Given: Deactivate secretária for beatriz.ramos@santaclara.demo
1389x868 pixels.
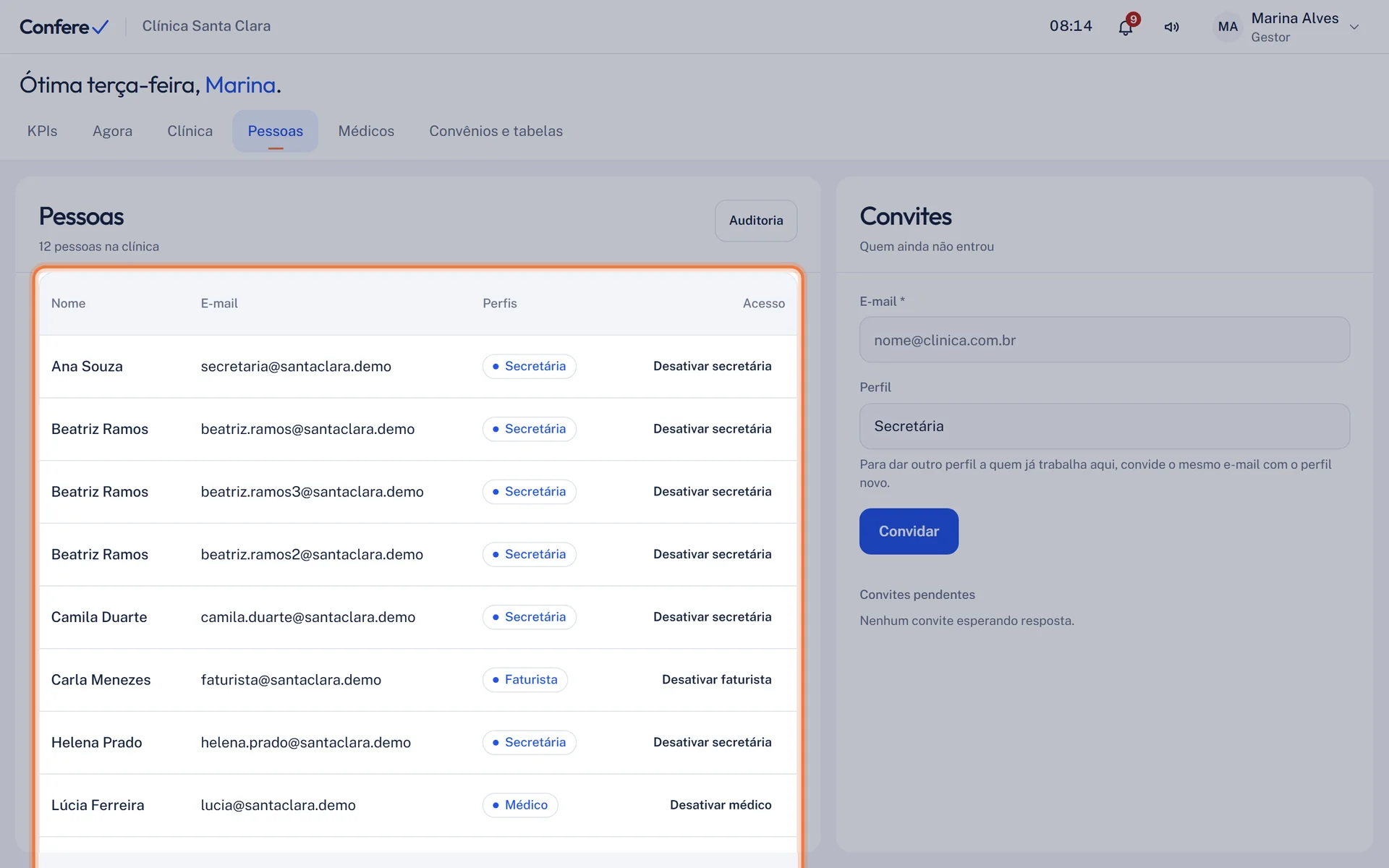Looking at the screenshot, I should [x=712, y=429].
